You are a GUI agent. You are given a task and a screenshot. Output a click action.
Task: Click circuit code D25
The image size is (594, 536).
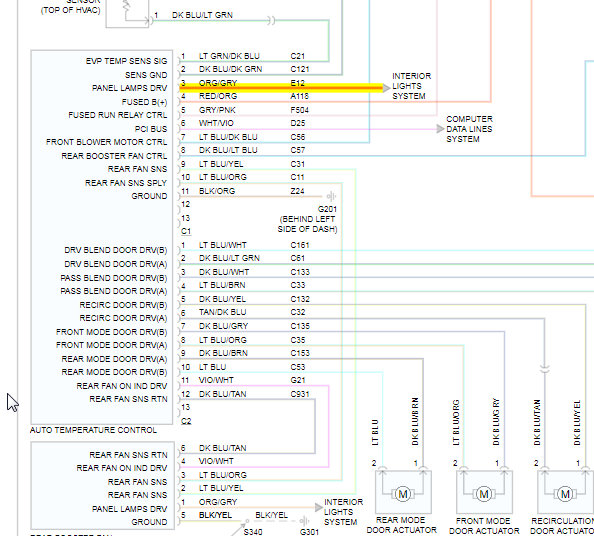coord(297,123)
